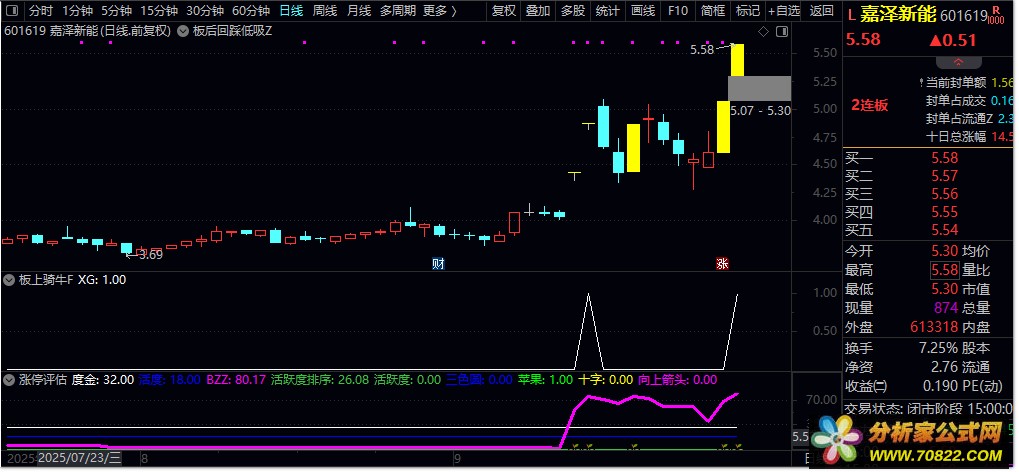Switch to 周线 weekly chart

[x=325, y=11]
